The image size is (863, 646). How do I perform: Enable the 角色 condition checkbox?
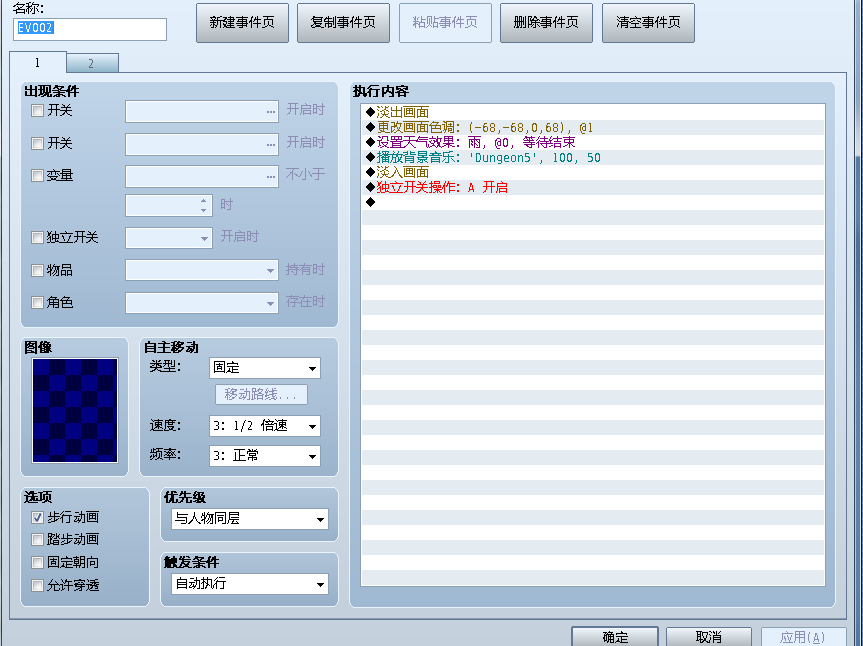[37, 303]
